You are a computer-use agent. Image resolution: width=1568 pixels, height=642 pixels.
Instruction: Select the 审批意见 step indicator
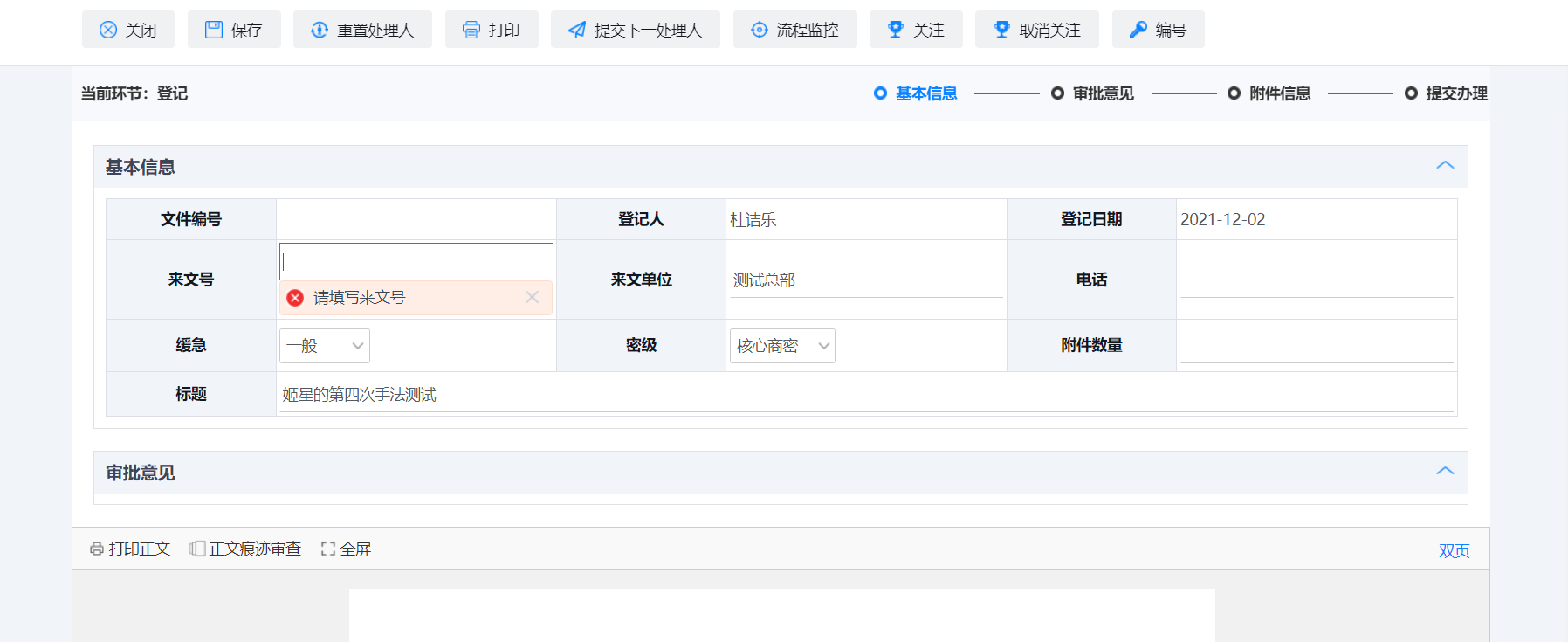point(1093,93)
